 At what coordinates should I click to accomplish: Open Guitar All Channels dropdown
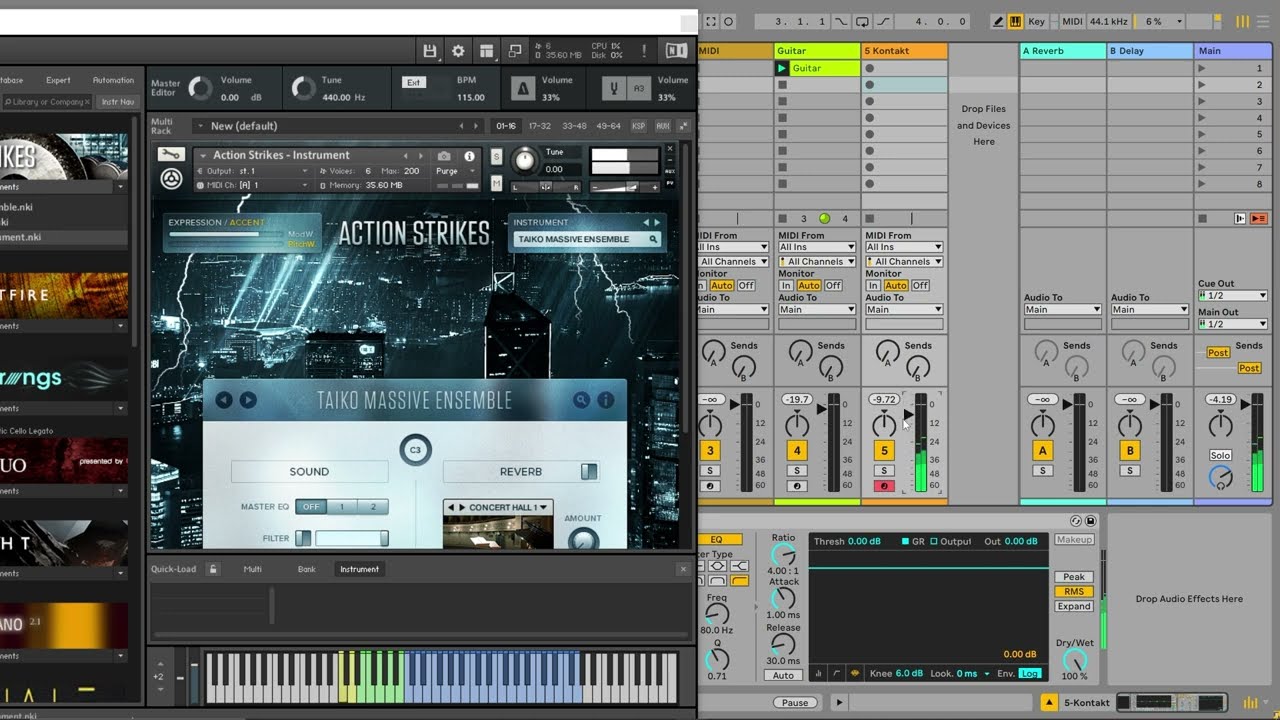pyautogui.click(x=816, y=262)
